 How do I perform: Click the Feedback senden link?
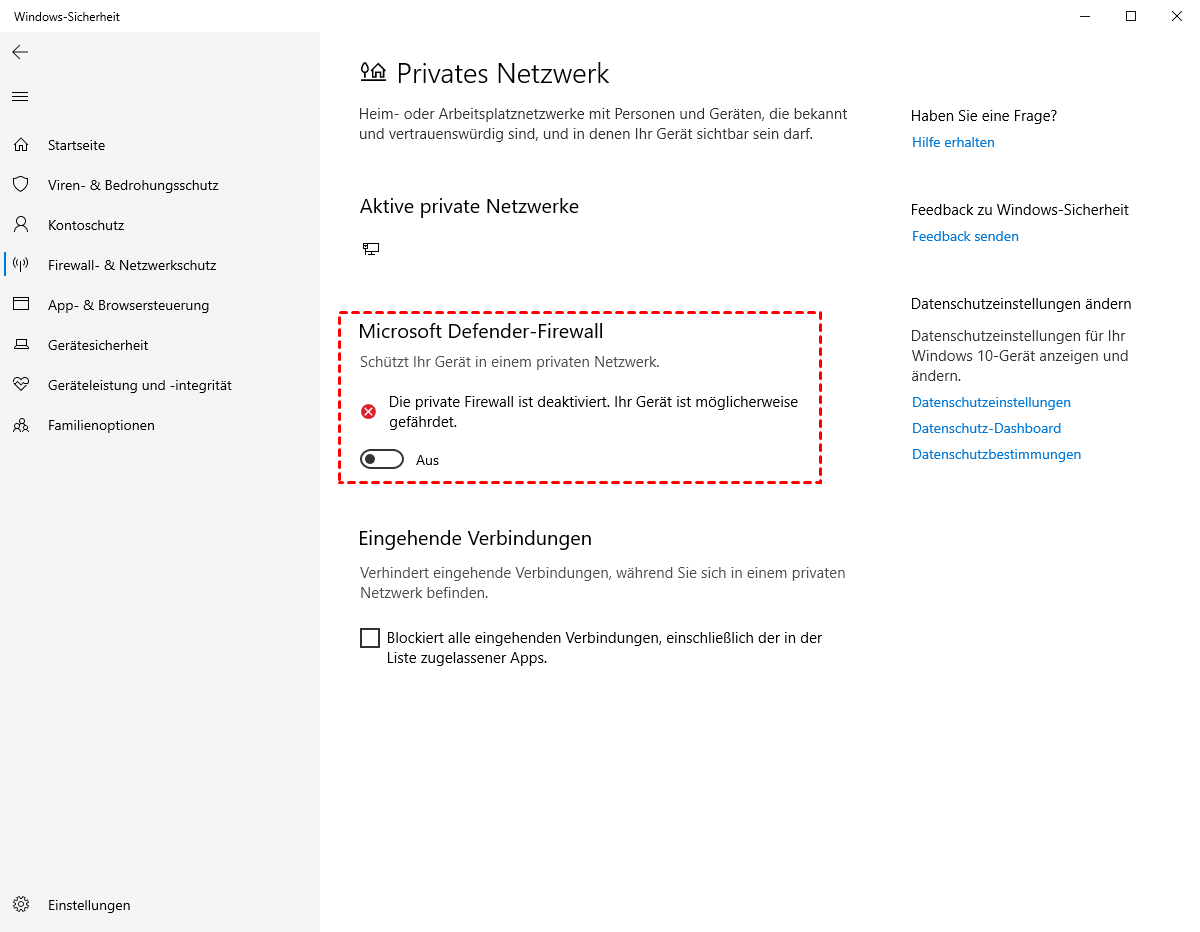pyautogui.click(x=965, y=236)
